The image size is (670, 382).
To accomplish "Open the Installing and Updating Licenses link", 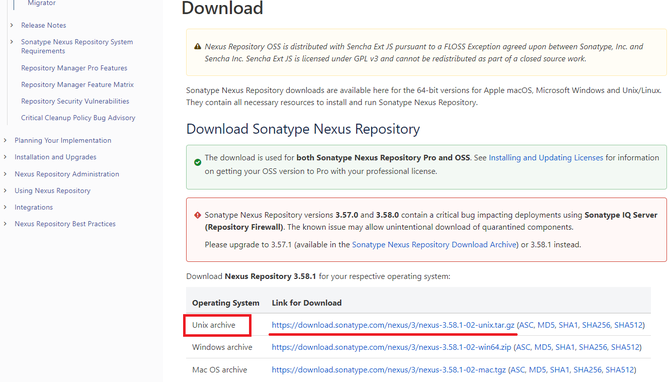I will pyautogui.click(x=546, y=158).
